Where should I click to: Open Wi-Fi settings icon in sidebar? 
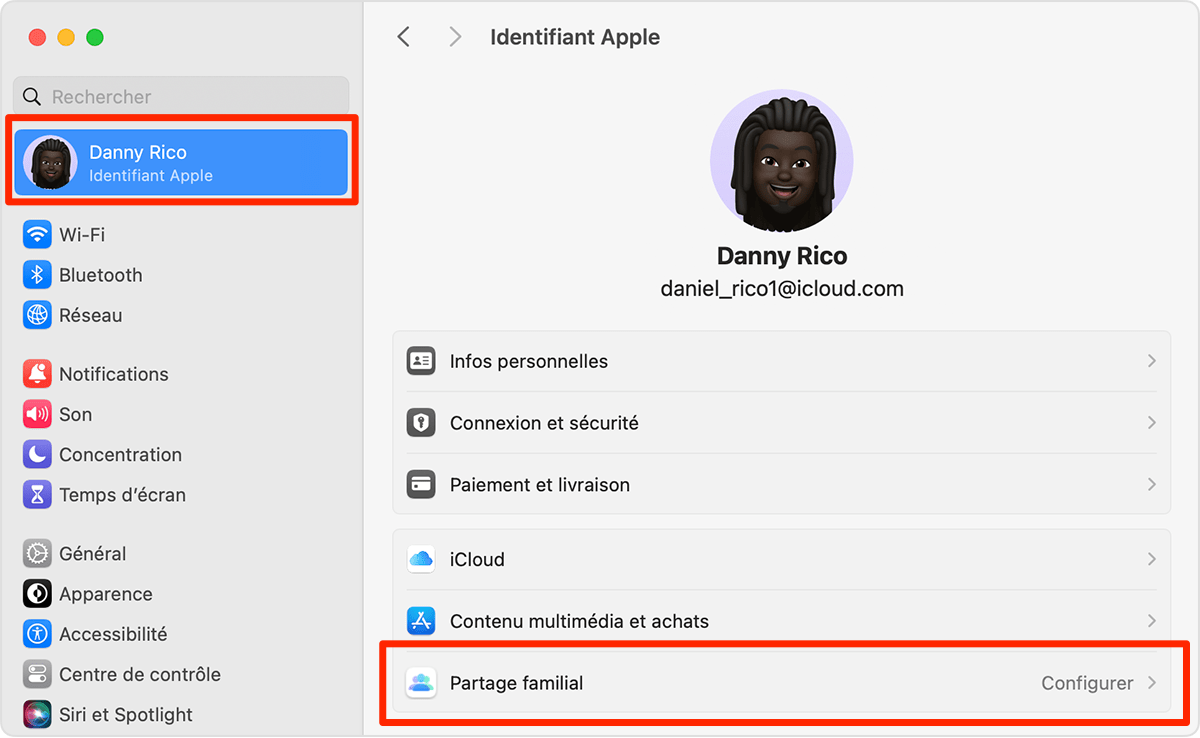[x=37, y=235]
